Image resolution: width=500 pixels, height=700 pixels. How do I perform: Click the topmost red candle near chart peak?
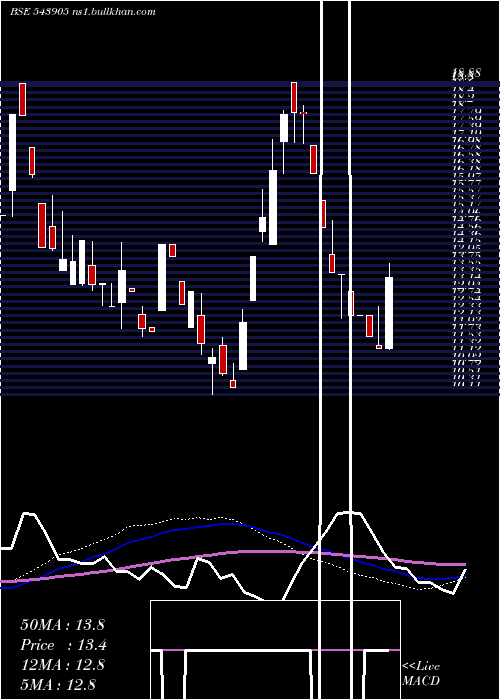pyautogui.click(x=294, y=97)
